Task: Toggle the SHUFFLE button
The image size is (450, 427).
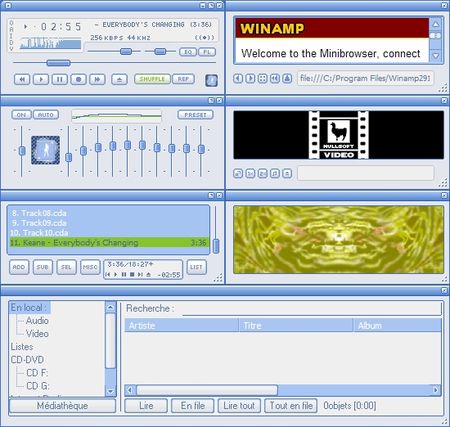Action: pos(152,79)
